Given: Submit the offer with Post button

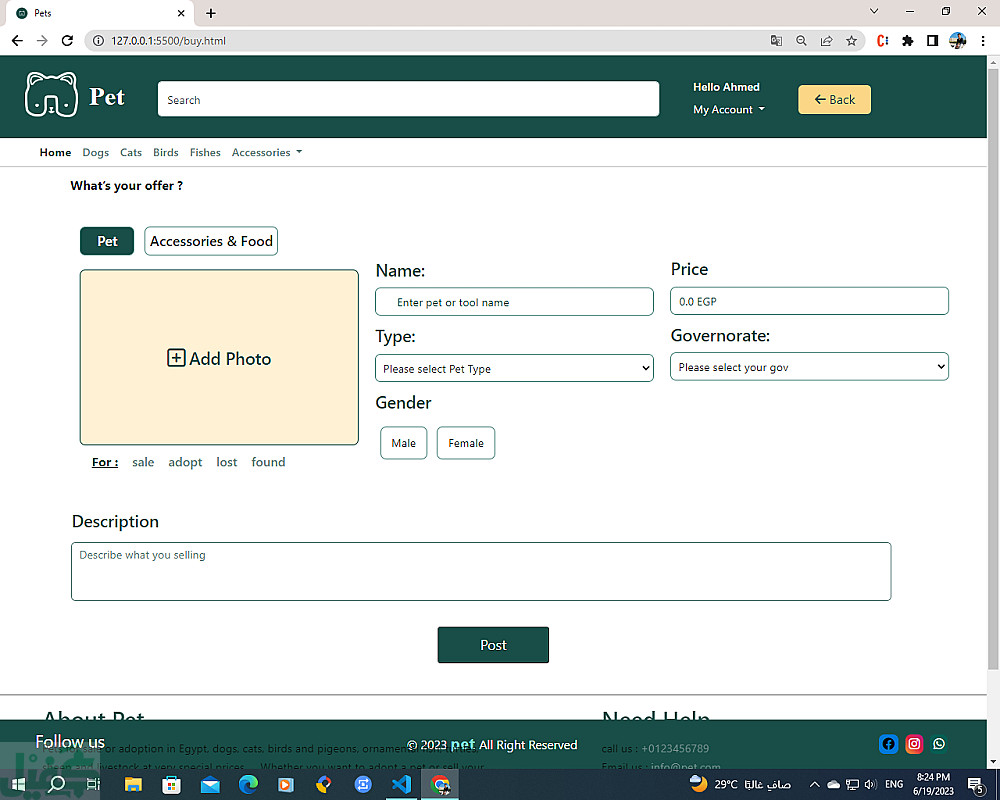Looking at the screenshot, I should (x=493, y=645).
